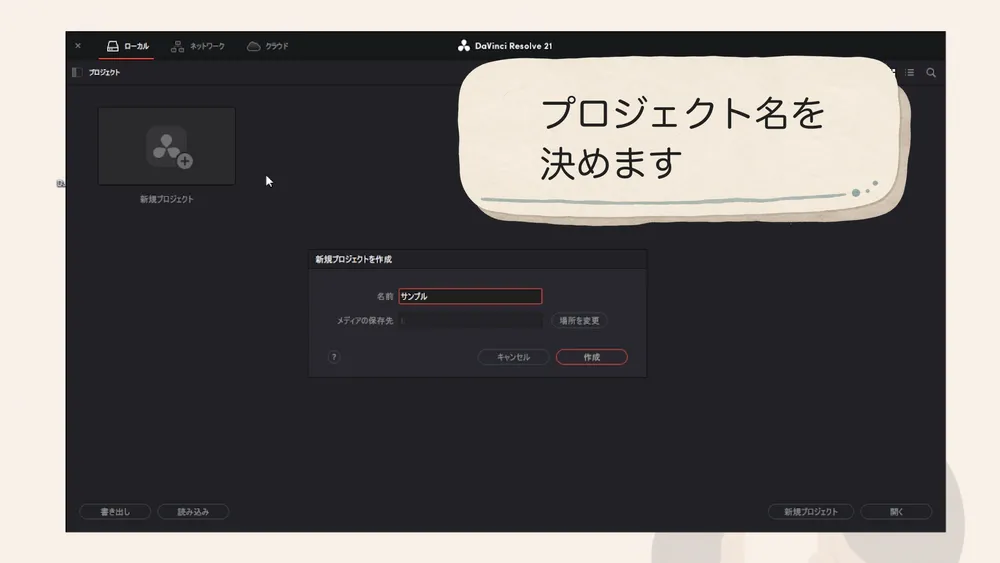Click the DaVinci Resolve logo in title bar

pyautogui.click(x=464, y=46)
